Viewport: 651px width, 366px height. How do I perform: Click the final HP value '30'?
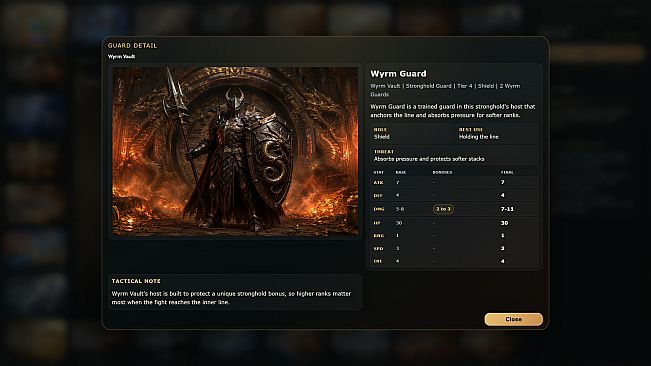click(504, 223)
